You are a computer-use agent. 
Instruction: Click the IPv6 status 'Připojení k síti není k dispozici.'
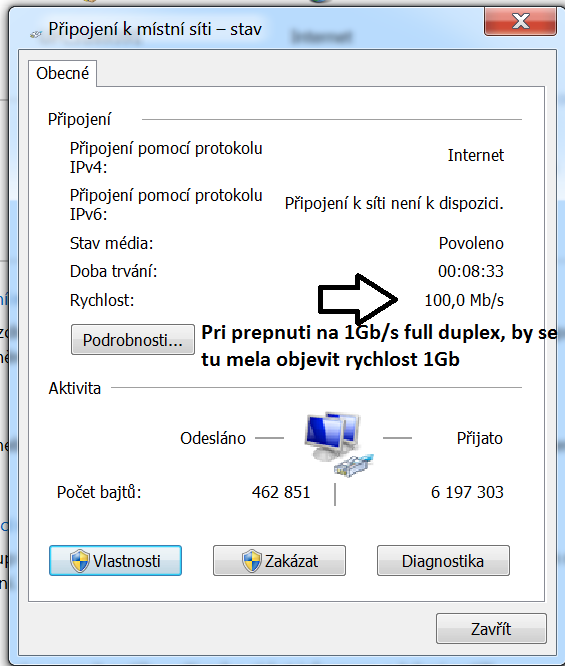pos(394,203)
